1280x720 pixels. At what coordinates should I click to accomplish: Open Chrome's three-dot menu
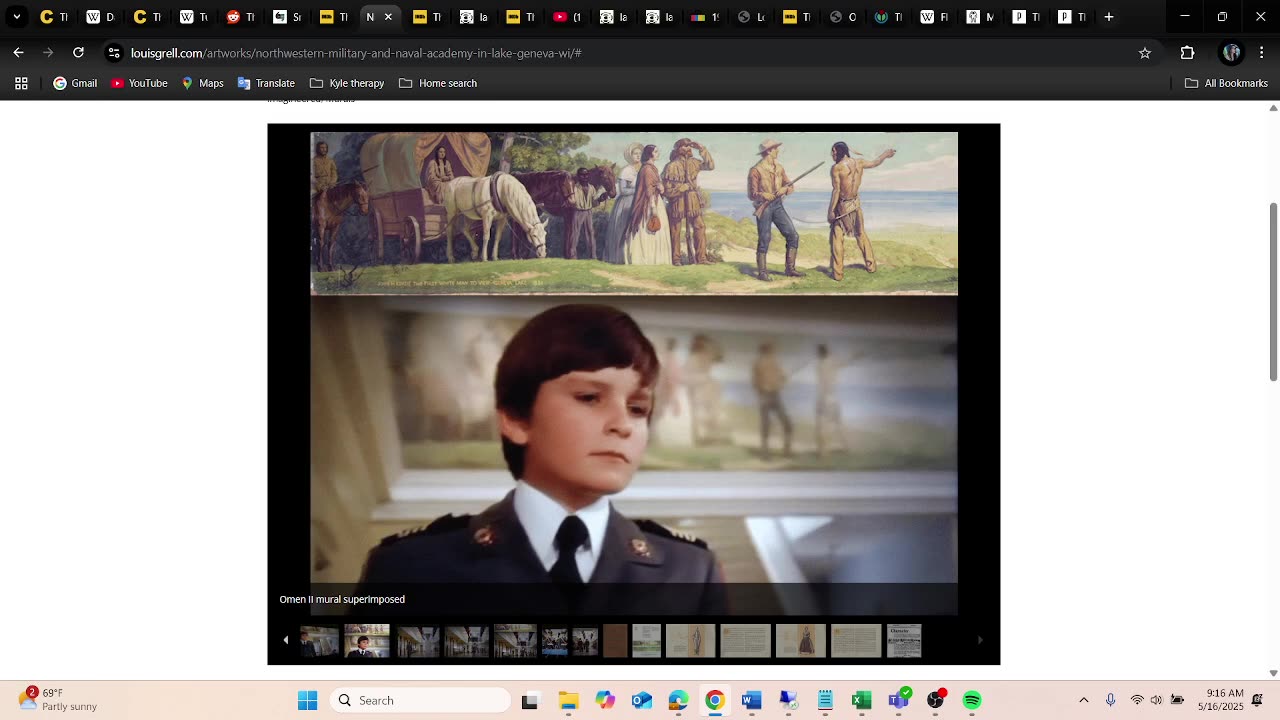[x=1261, y=52]
